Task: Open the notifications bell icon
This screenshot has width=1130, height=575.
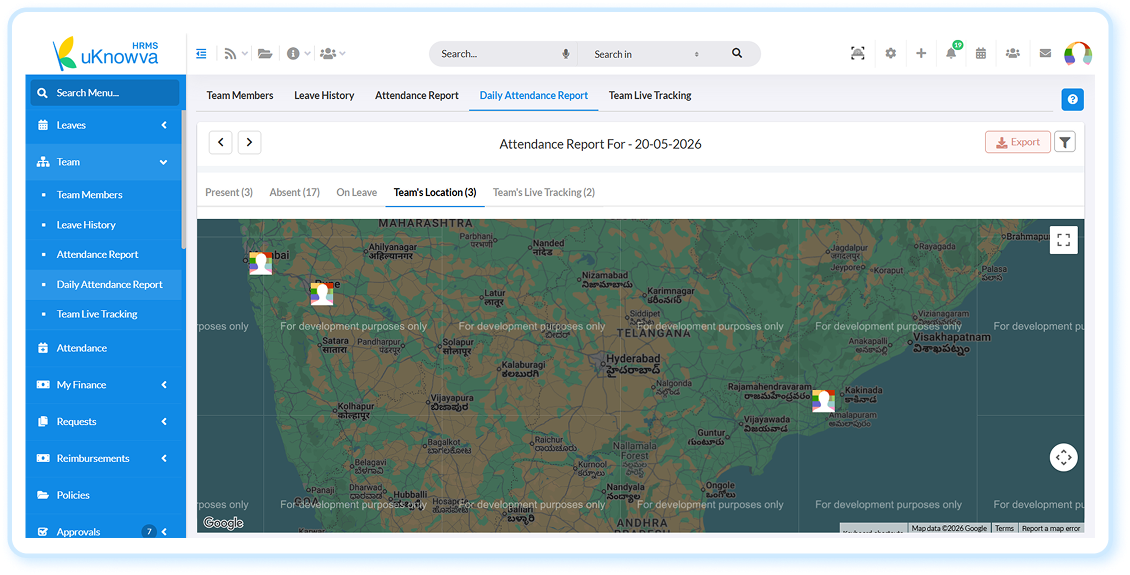Action: [x=951, y=53]
